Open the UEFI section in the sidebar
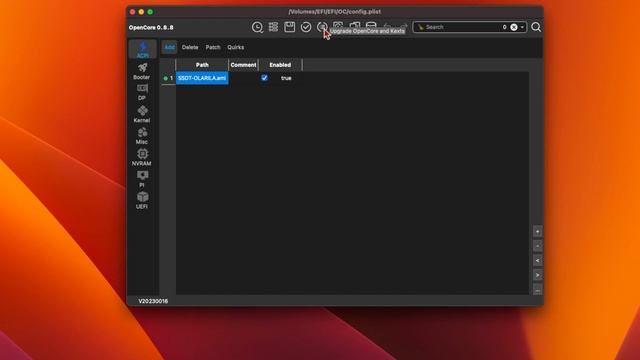This screenshot has height=360, width=640. click(x=142, y=201)
